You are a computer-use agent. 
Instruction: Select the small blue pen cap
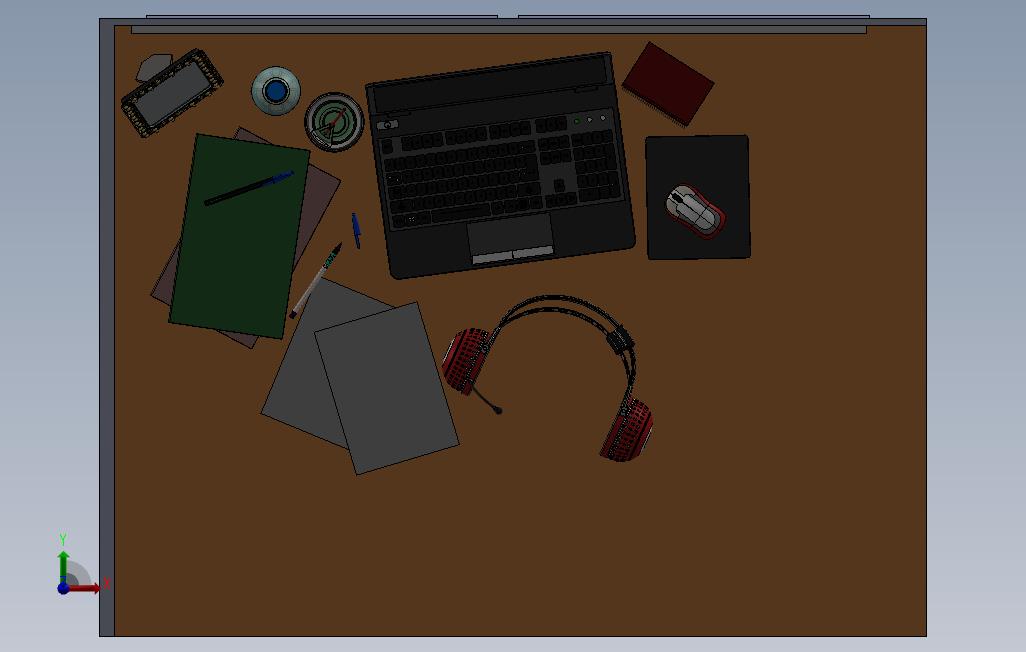pyautogui.click(x=356, y=230)
